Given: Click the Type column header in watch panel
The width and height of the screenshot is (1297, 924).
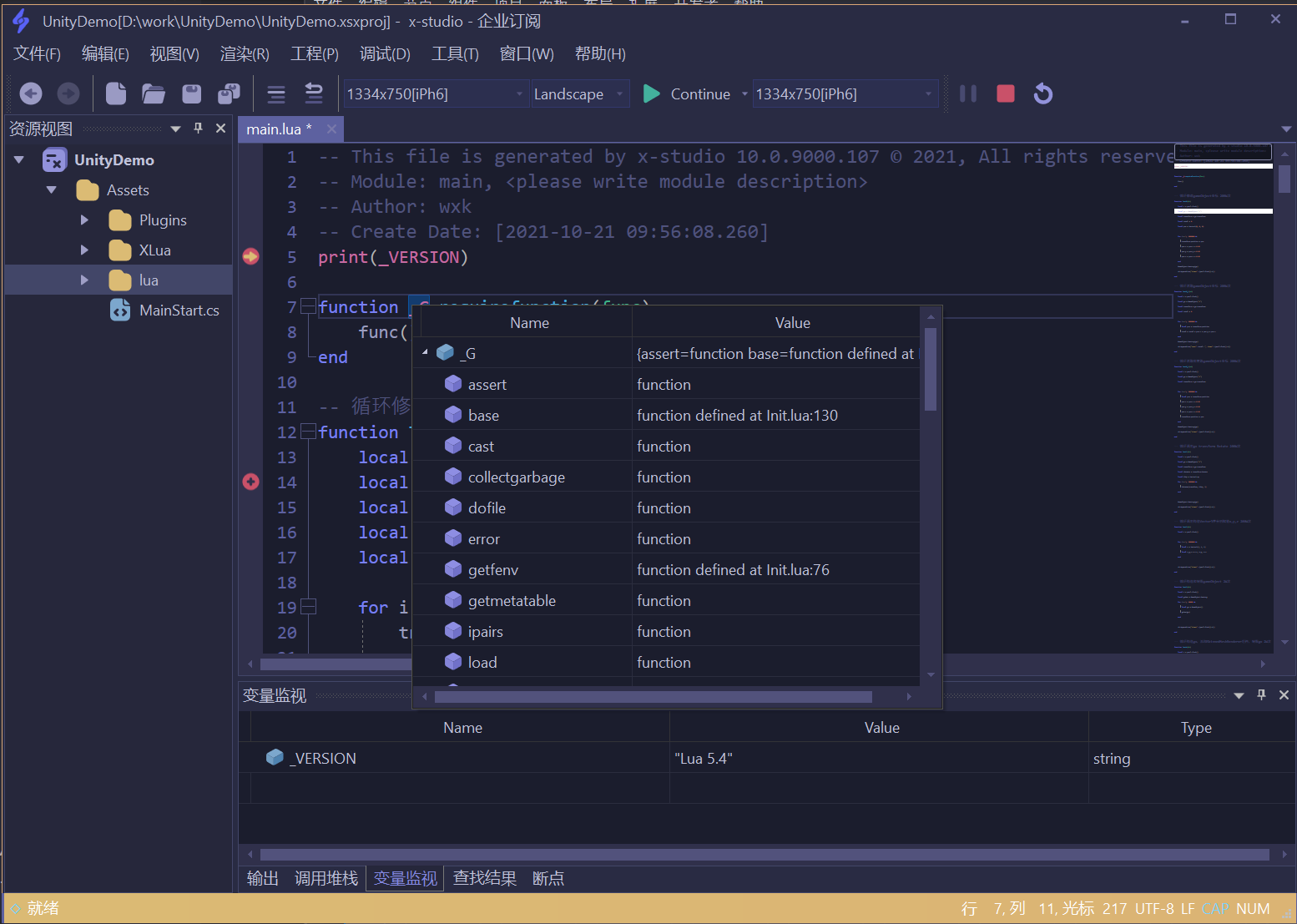Looking at the screenshot, I should coord(1195,727).
